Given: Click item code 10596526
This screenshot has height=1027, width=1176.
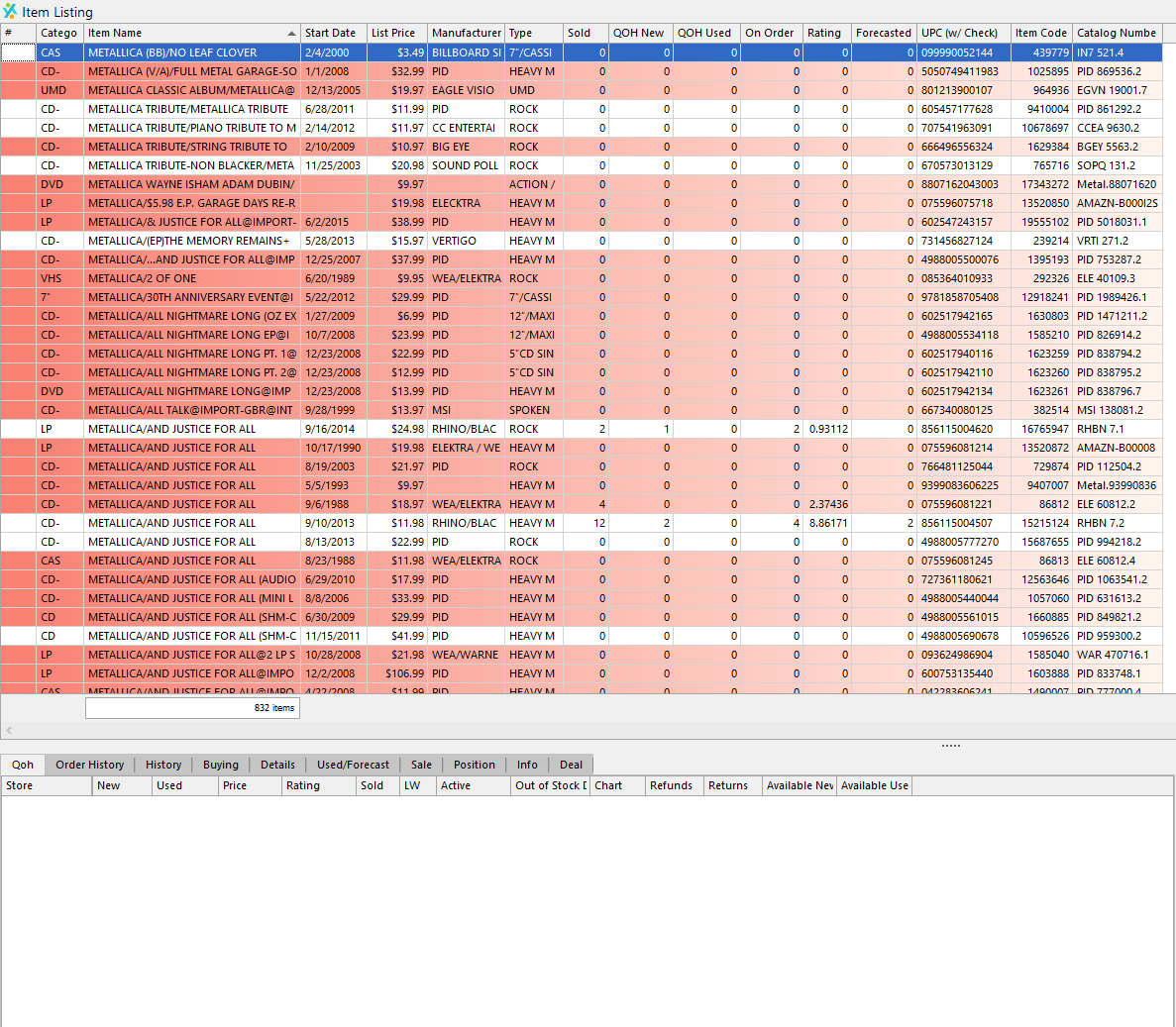Looking at the screenshot, I should tap(1041, 636).
